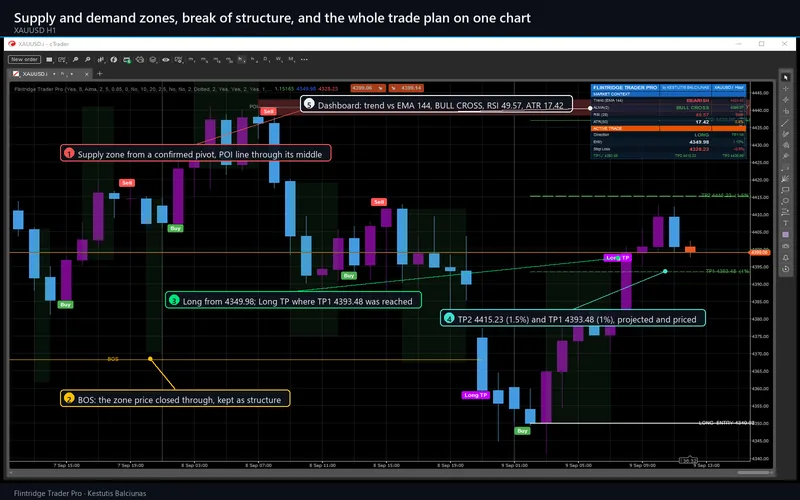Click the alert bell icon in the sidebar

click(x=786, y=258)
